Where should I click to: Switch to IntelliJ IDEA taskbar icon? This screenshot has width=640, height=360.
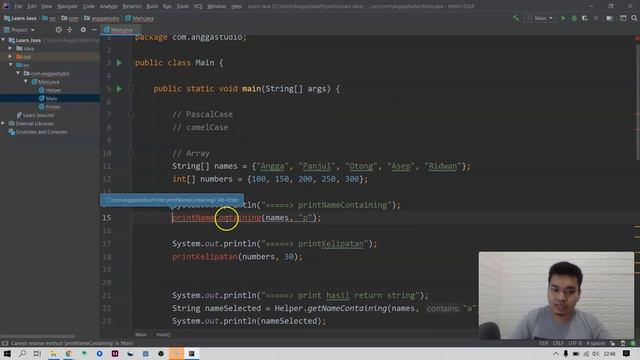click(191, 353)
